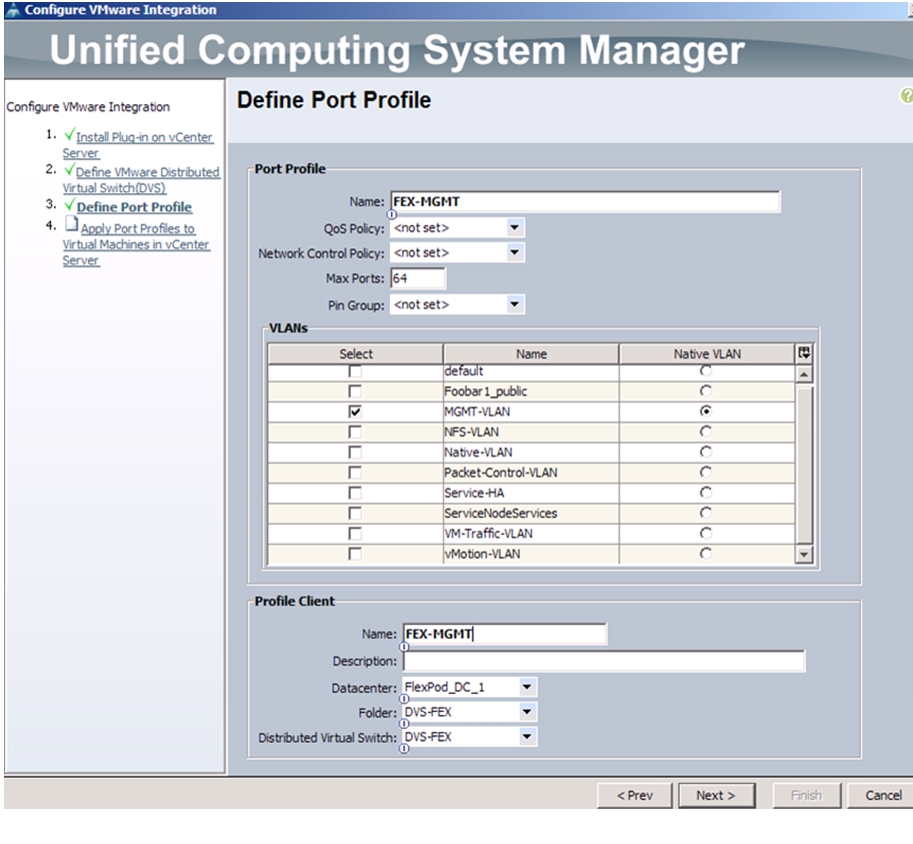
Task: Go to Apply Port Profiles to Virtual Machines step
Action: [x=136, y=244]
